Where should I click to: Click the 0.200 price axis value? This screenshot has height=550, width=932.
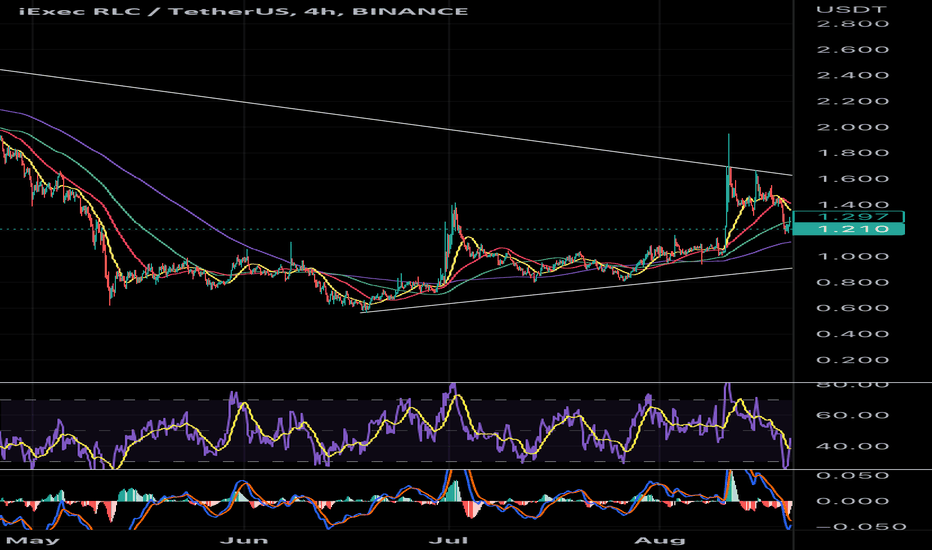click(x=852, y=360)
